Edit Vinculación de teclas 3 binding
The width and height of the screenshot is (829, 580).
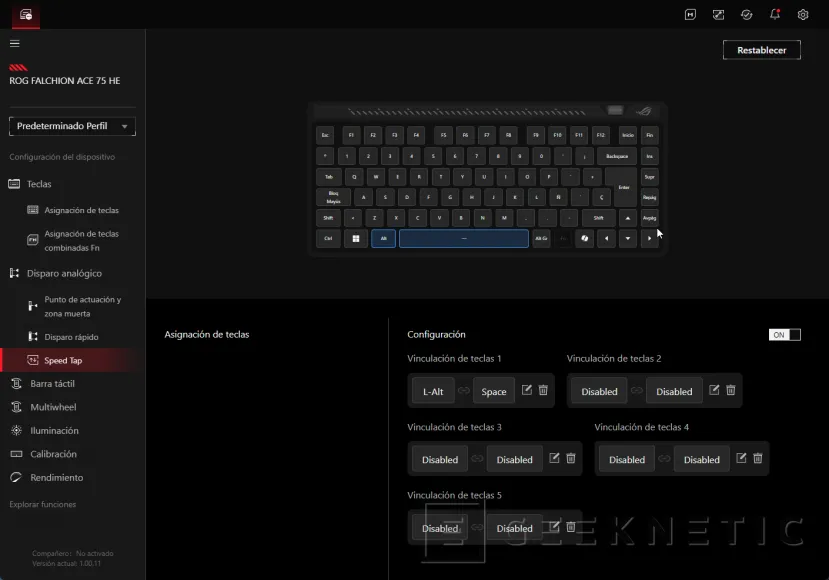point(554,458)
